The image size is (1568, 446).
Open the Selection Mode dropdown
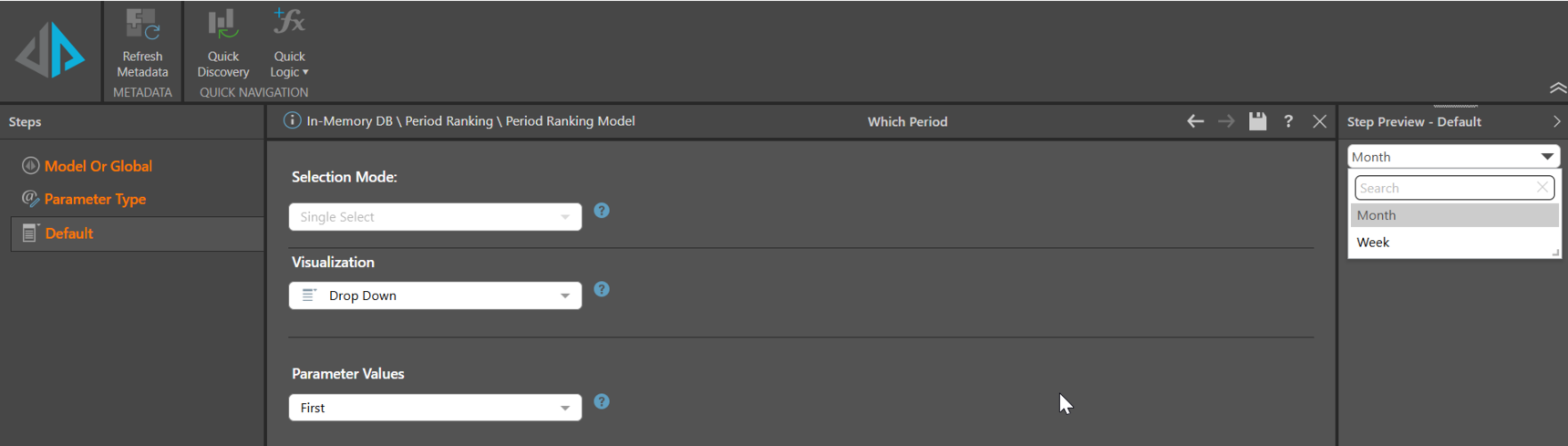(435, 217)
